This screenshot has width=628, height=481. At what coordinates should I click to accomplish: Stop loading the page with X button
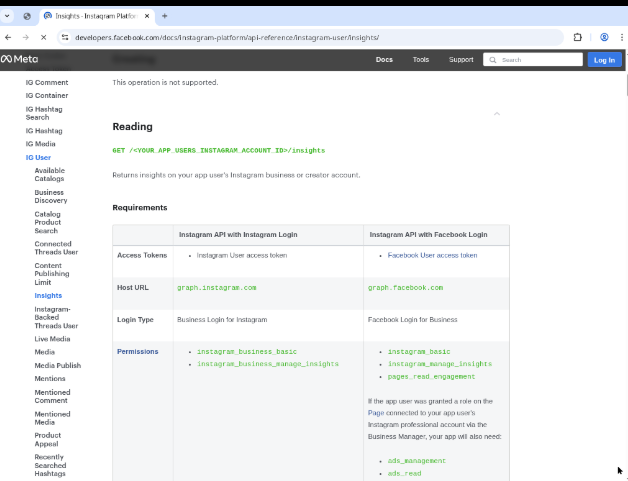pyautogui.click(x=45, y=37)
